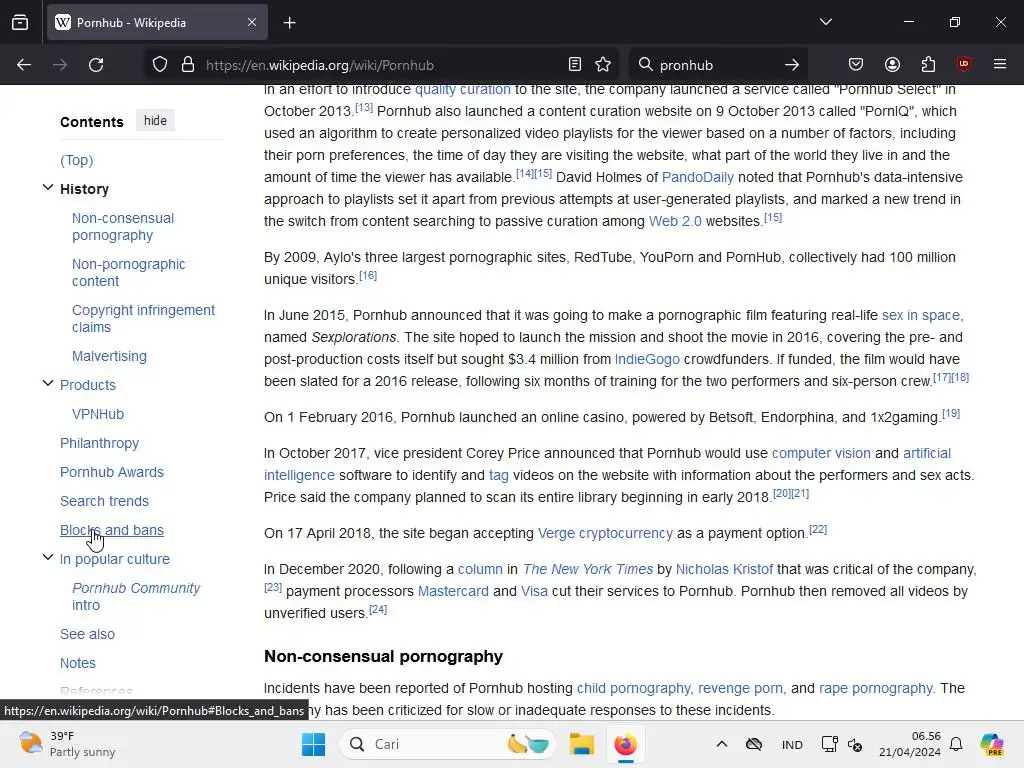This screenshot has width=1024, height=768.
Task: Click the URL address bar
Action: (379, 65)
